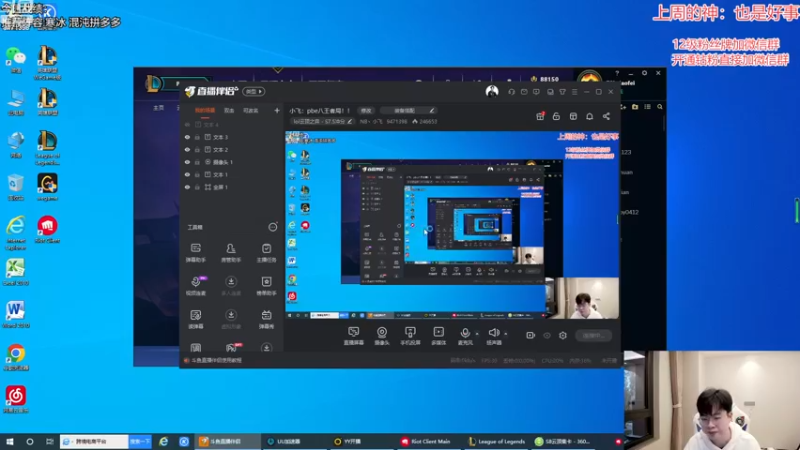Hide the 文本 1 source layer
This screenshot has width=800, height=450.
187,174
